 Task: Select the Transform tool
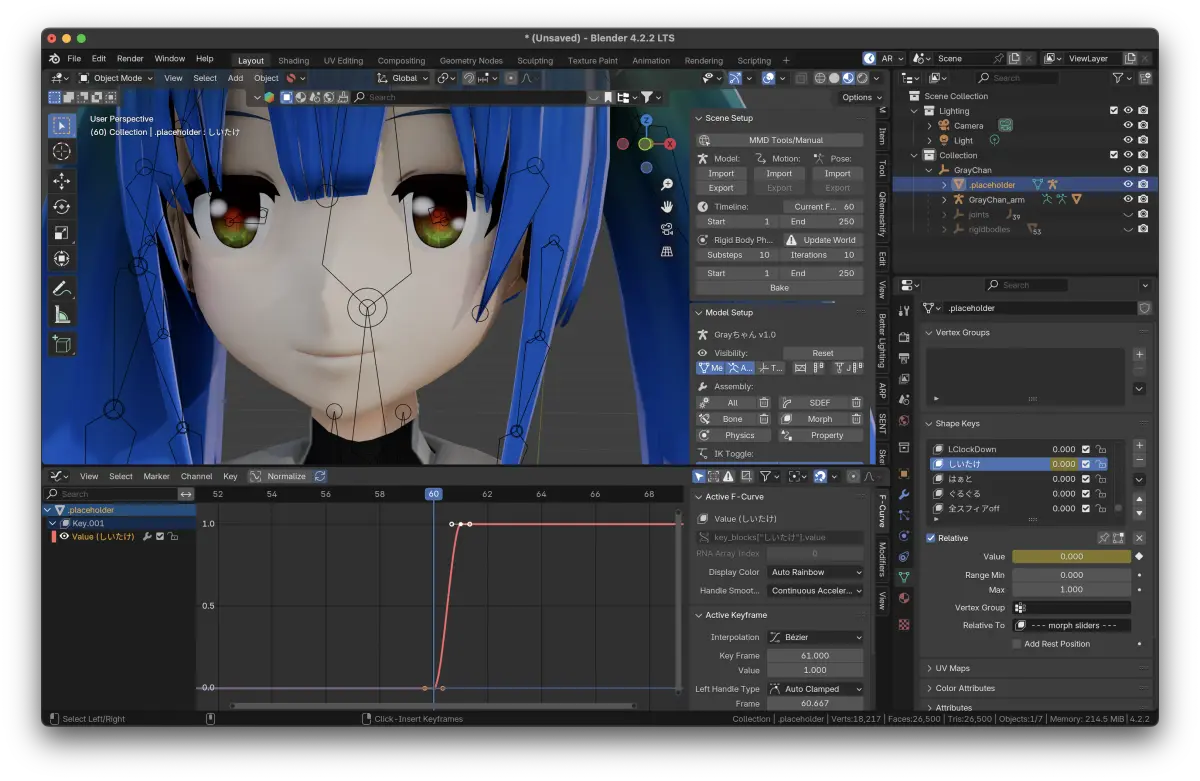(62, 259)
